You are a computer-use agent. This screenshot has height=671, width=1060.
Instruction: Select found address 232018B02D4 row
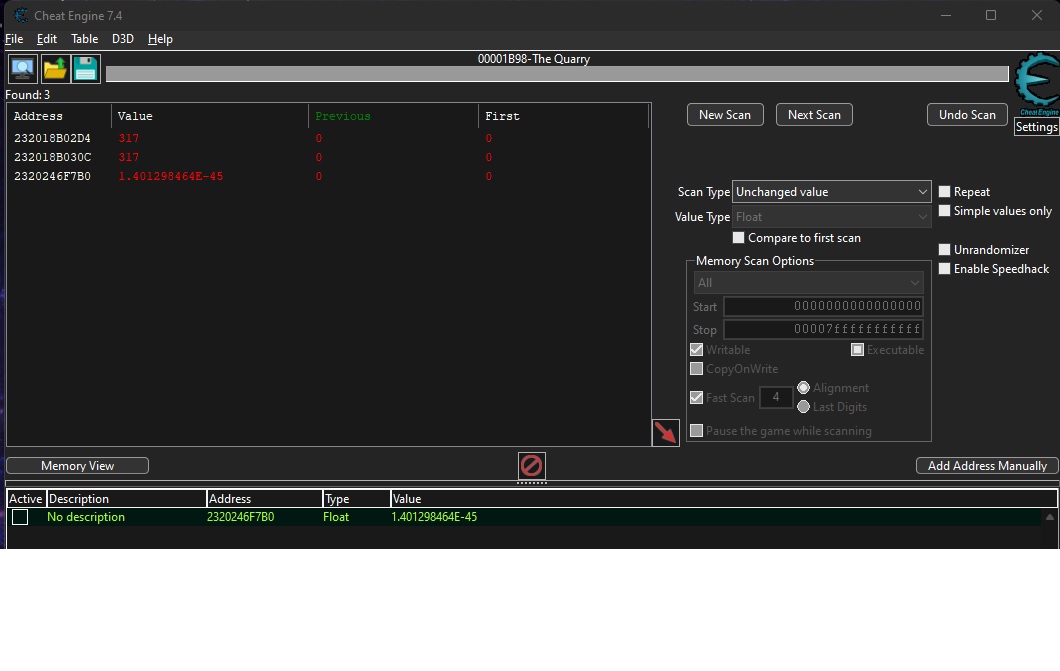[x=52, y=138]
